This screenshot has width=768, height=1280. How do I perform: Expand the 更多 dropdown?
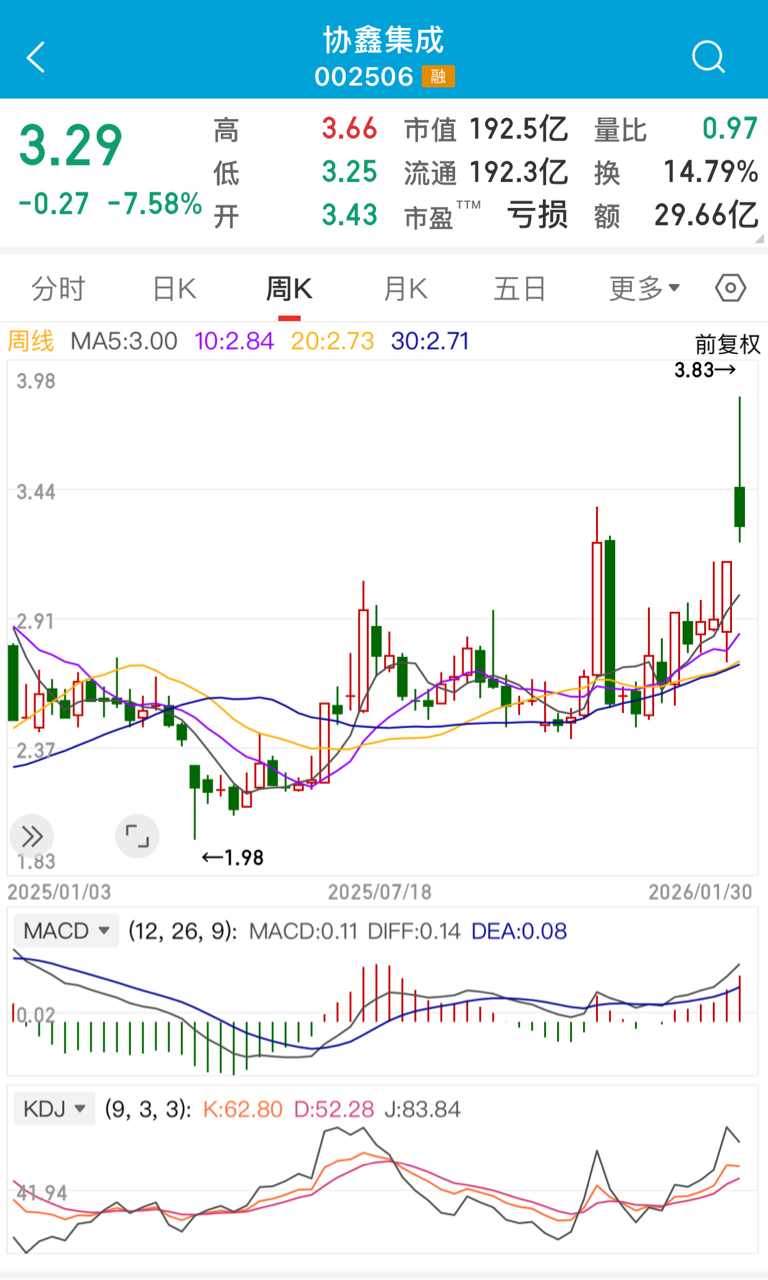click(x=645, y=289)
